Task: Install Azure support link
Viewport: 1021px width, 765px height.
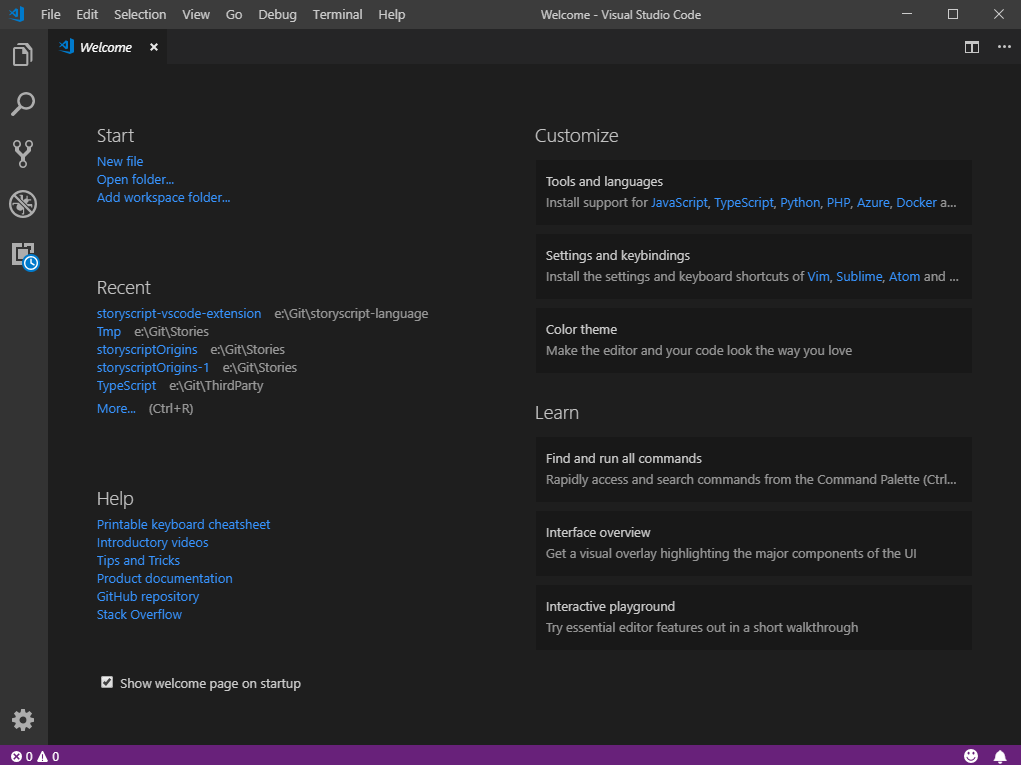Action: click(x=873, y=202)
